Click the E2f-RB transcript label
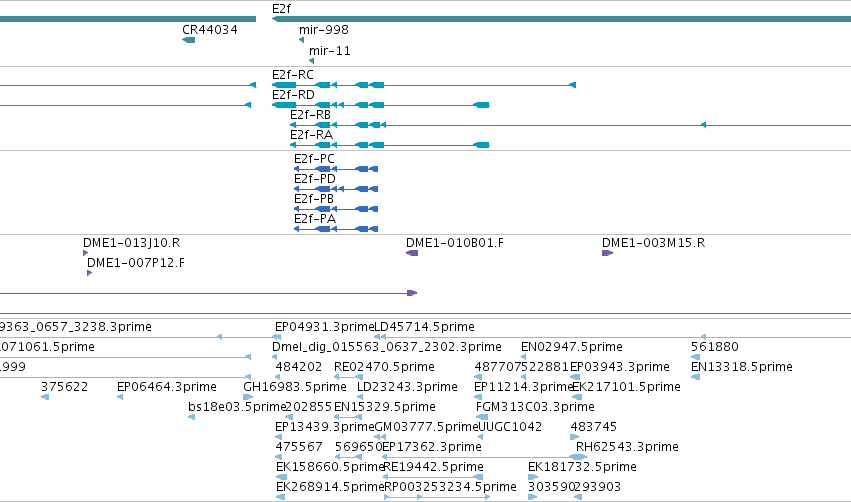 pos(310,115)
